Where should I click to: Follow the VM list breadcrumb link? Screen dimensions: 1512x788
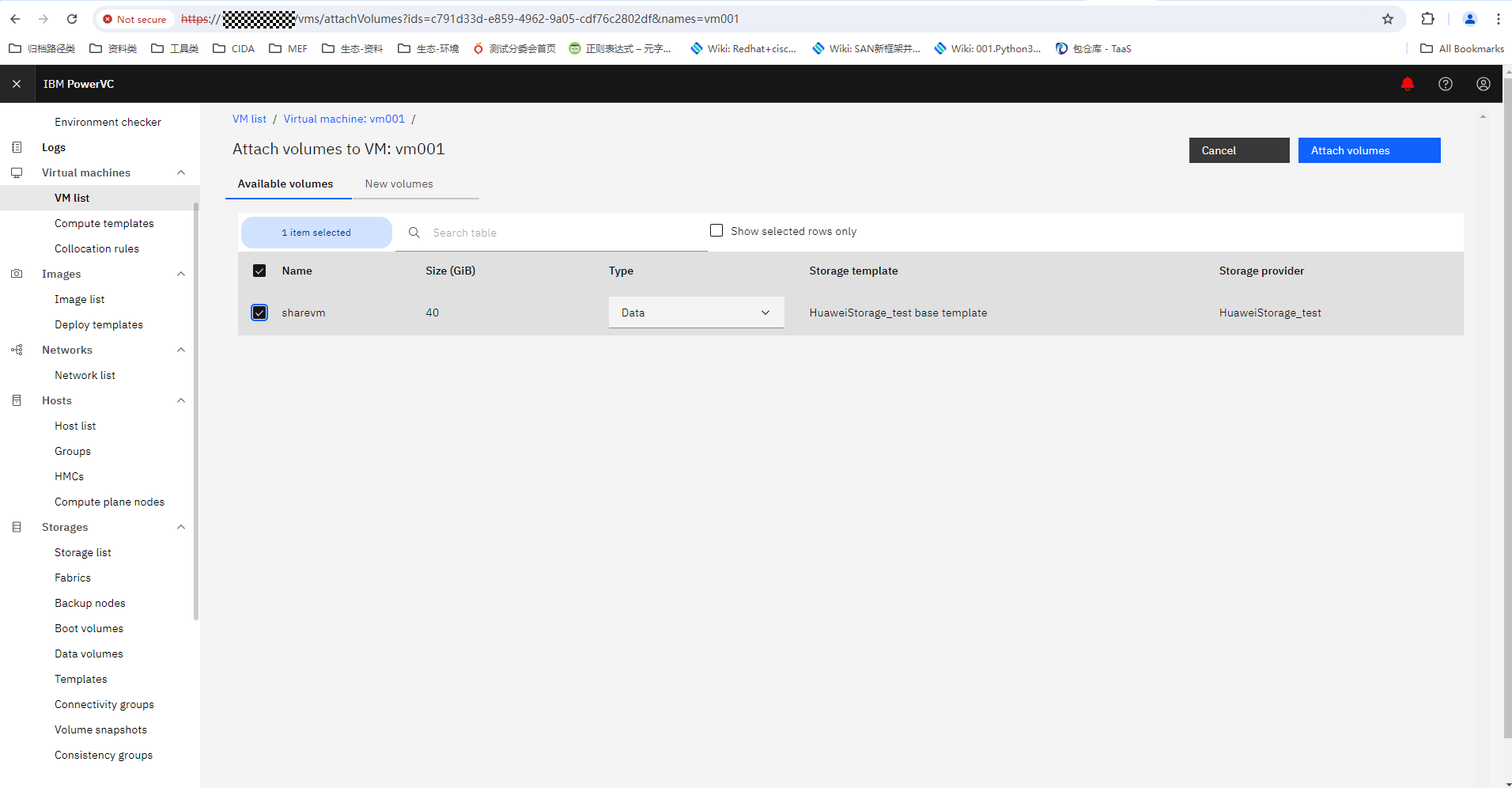[x=249, y=119]
